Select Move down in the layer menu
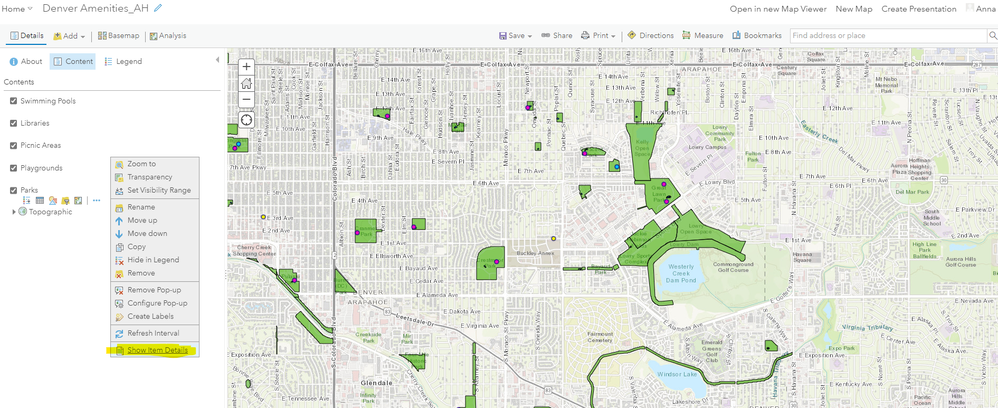Viewport: 998px width, 408px height. pyautogui.click(x=147, y=234)
